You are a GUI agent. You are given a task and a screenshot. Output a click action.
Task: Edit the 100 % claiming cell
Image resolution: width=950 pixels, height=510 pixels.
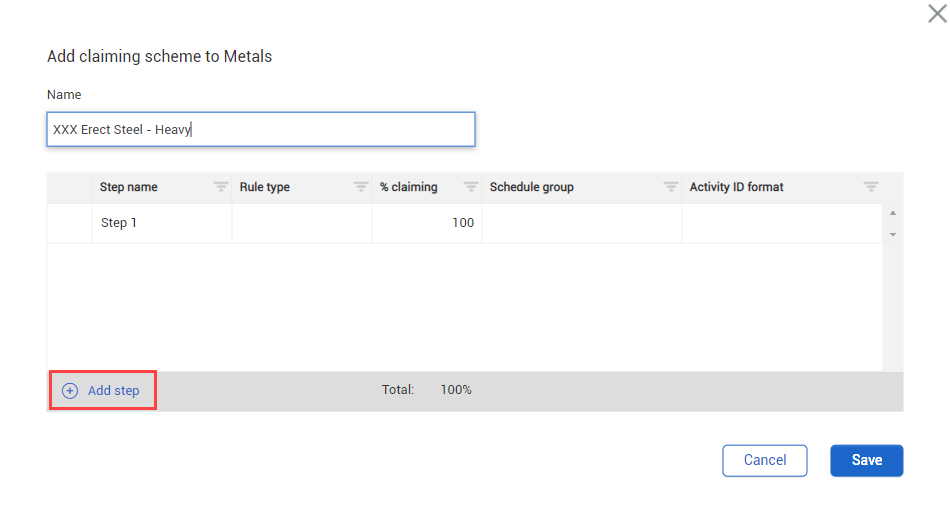coord(427,223)
